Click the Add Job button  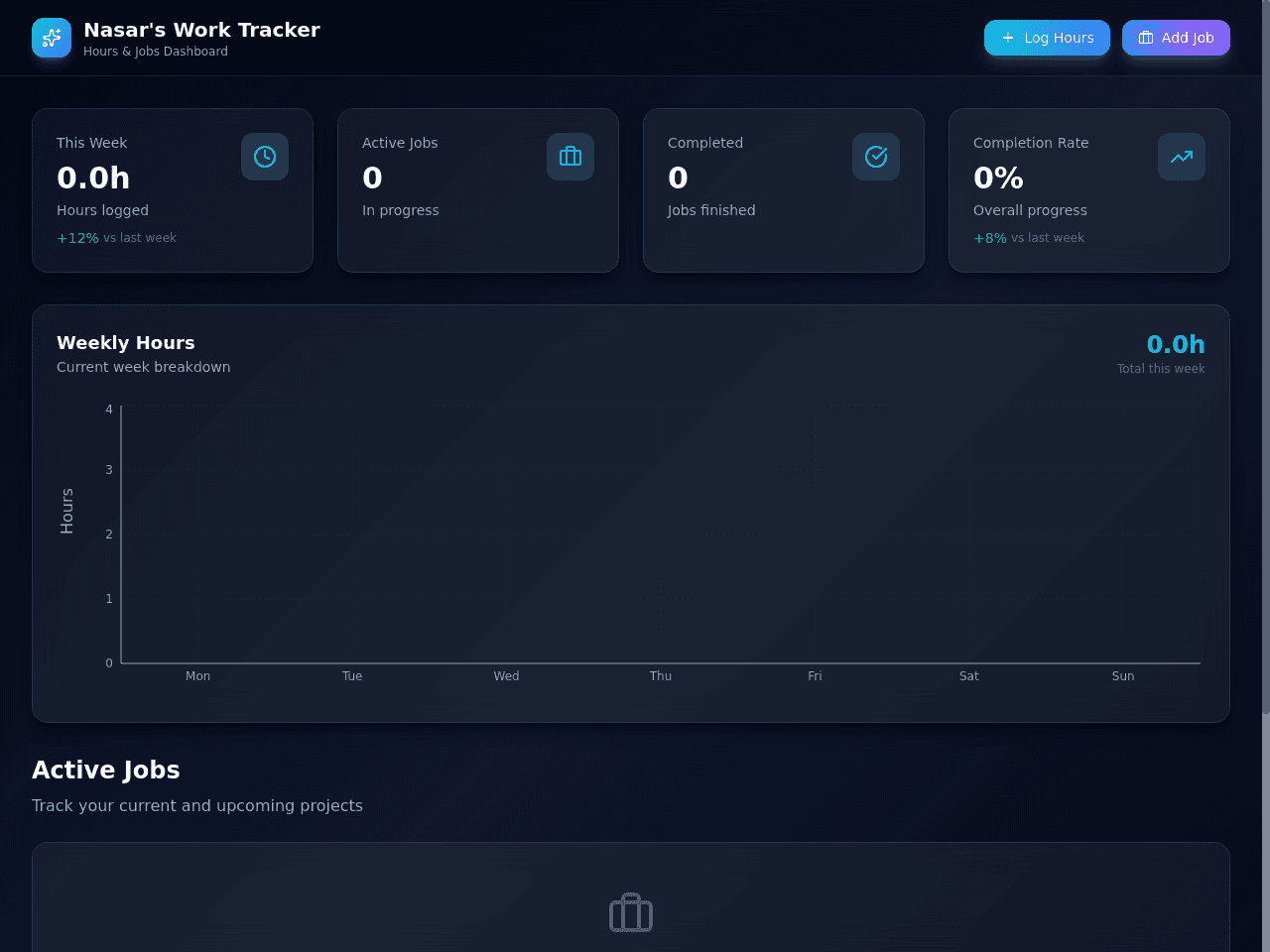point(1176,38)
